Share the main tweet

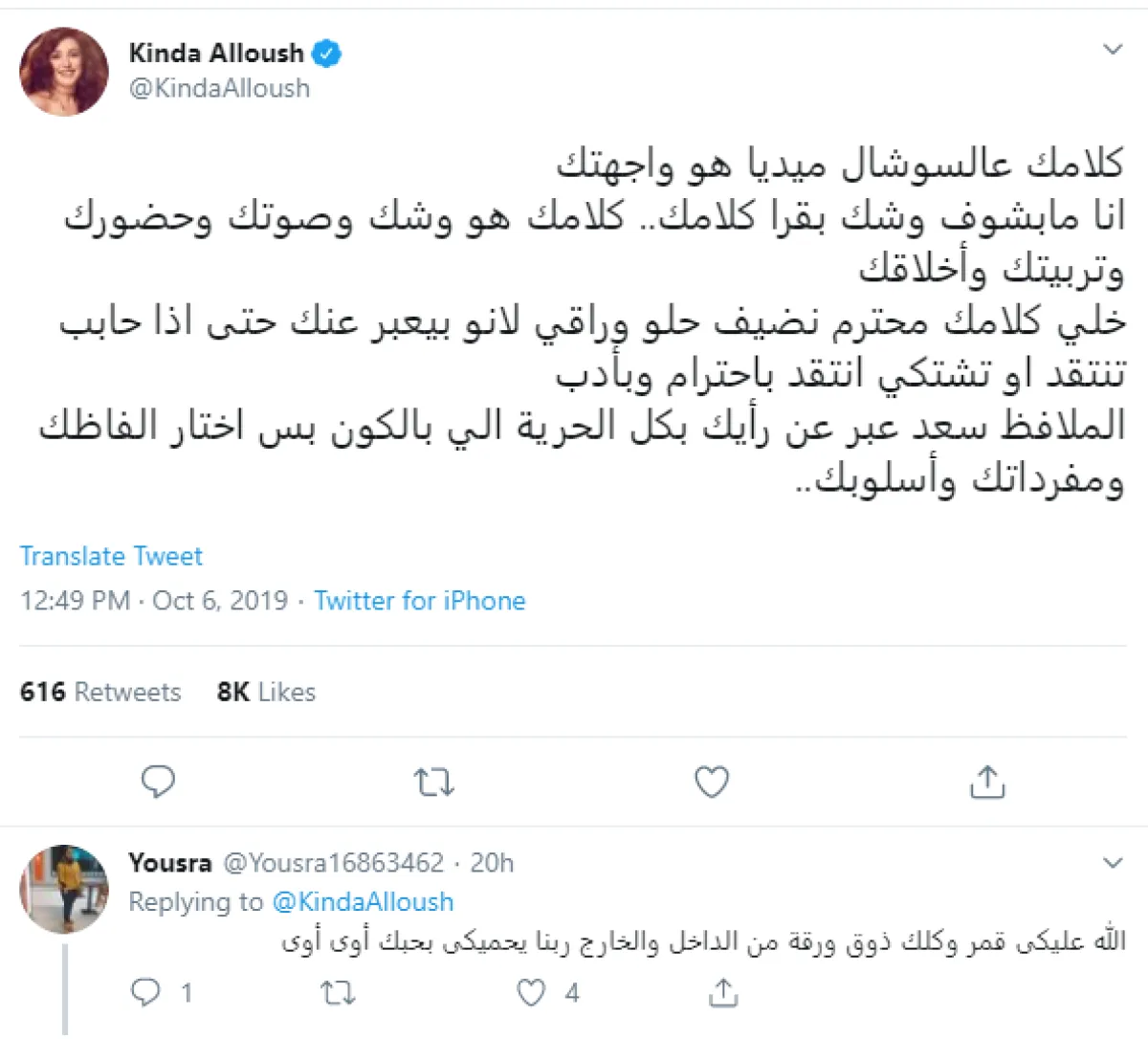click(x=986, y=782)
